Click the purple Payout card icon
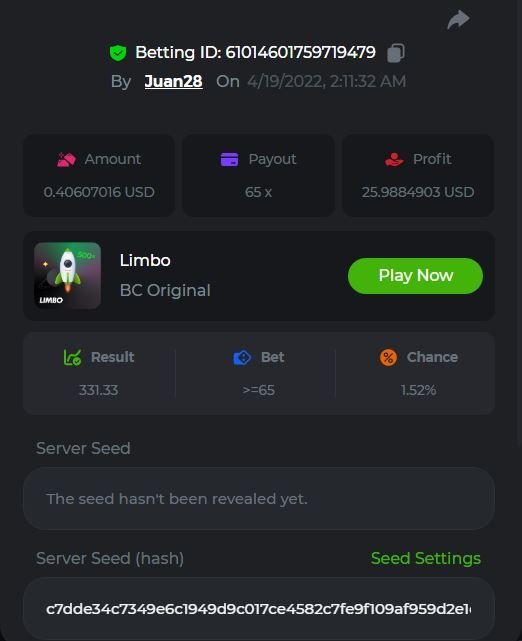522x641 pixels. [229, 159]
